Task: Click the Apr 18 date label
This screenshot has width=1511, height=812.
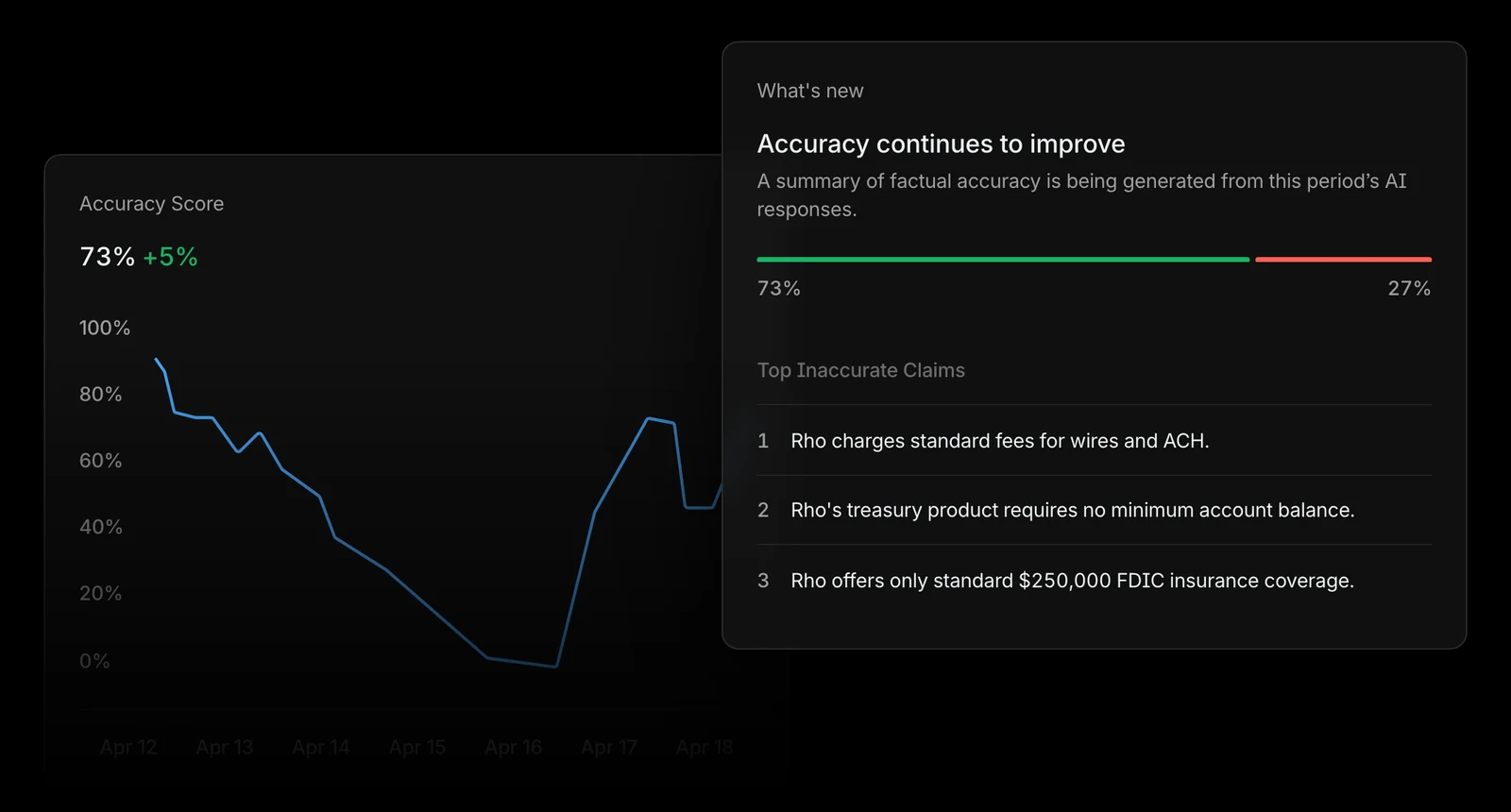Action: coord(705,747)
